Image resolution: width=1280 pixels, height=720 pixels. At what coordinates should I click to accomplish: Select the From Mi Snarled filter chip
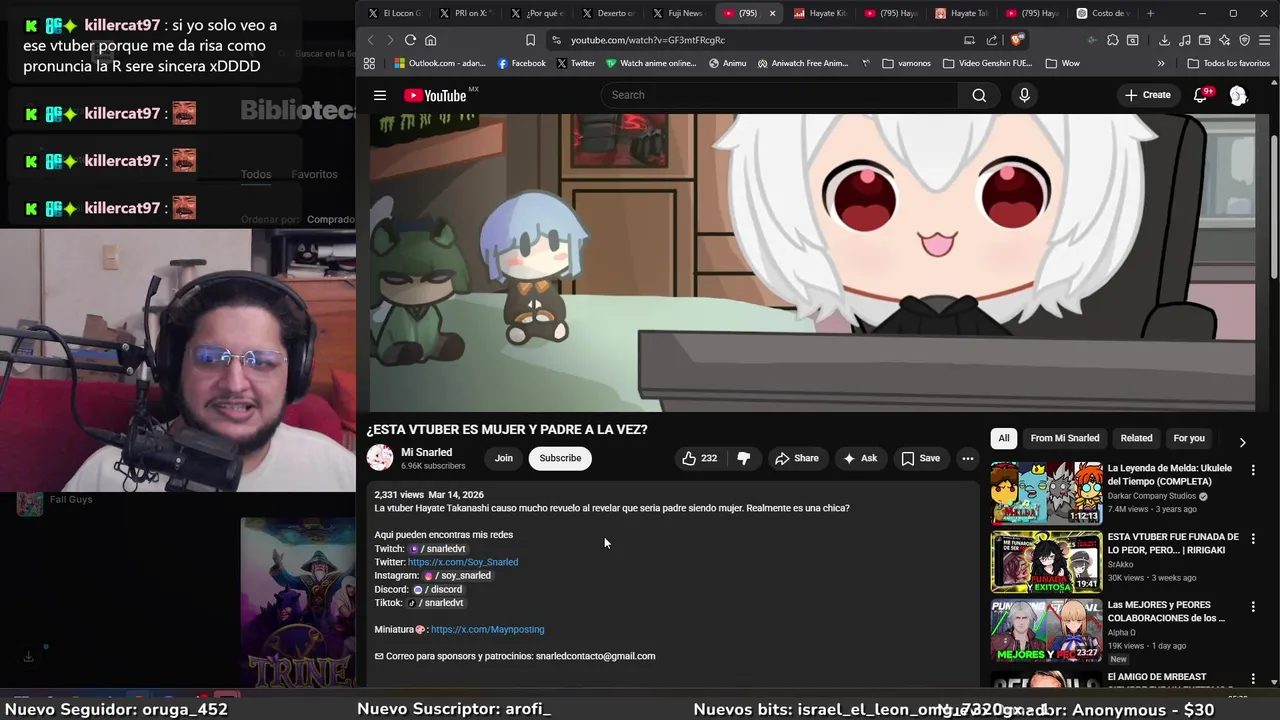pyautogui.click(x=1064, y=438)
